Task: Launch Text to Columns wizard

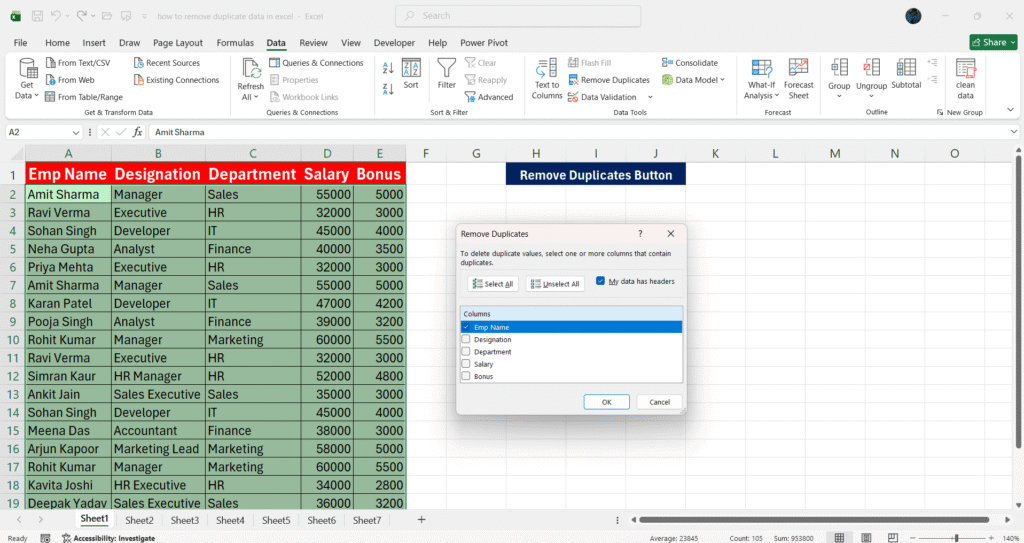Action: (x=547, y=78)
